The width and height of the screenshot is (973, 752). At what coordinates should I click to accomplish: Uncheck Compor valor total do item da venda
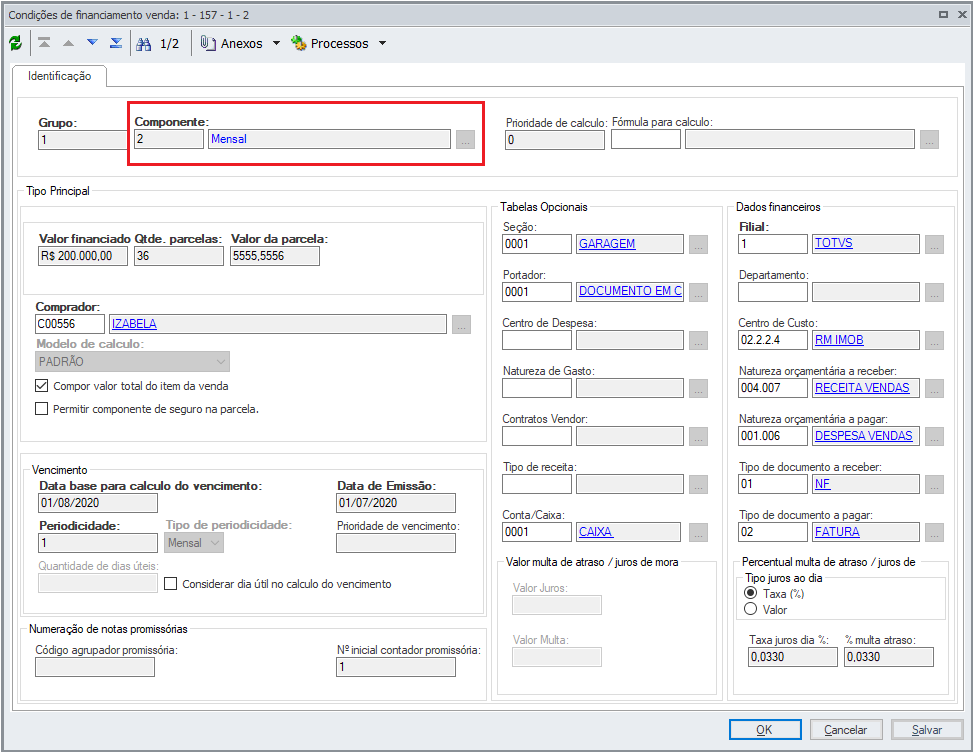pos(42,386)
